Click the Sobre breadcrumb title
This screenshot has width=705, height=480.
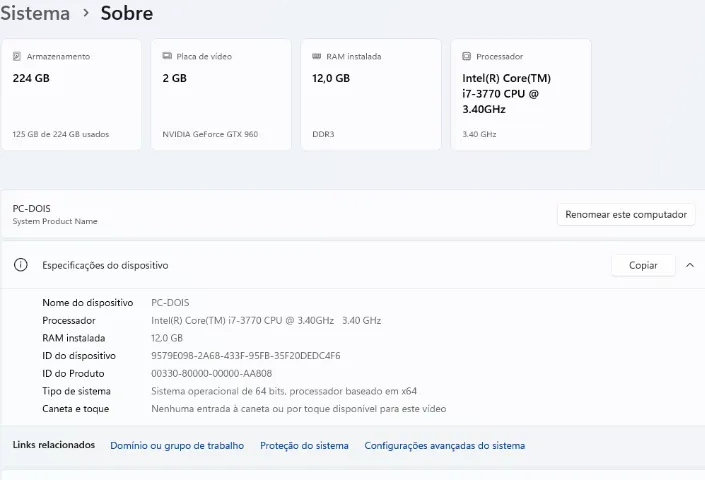(127, 13)
